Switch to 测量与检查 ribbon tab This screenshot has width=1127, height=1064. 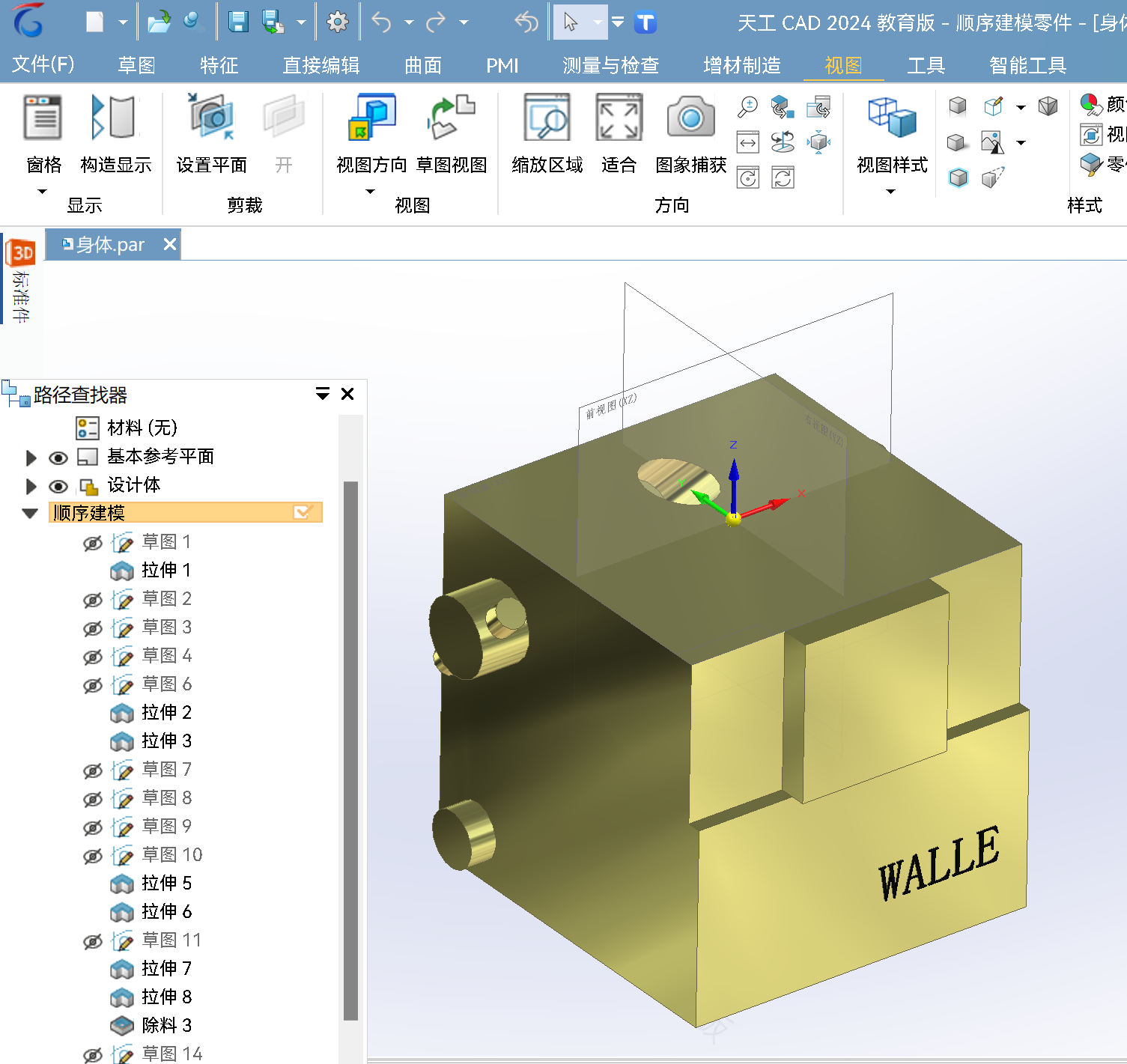pyautogui.click(x=611, y=65)
